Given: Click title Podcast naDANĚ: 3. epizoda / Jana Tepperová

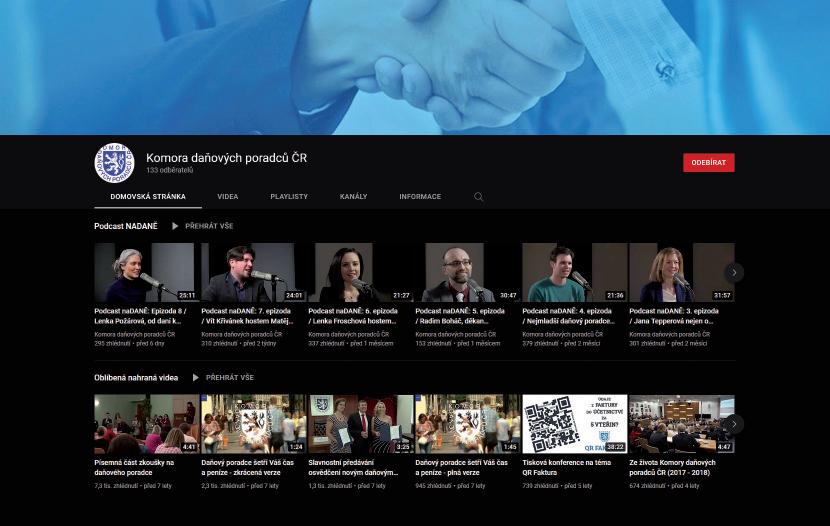Looking at the screenshot, I should pos(674,316).
